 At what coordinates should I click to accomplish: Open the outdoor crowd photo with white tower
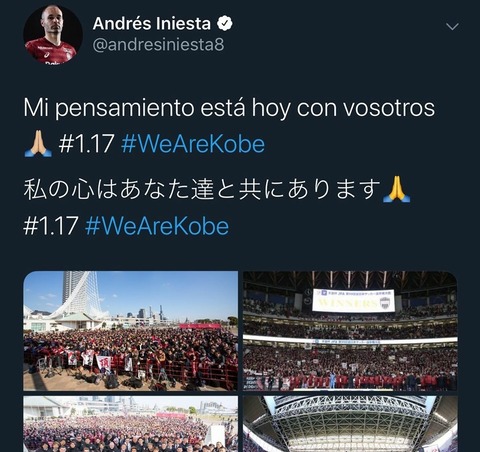coord(131,331)
